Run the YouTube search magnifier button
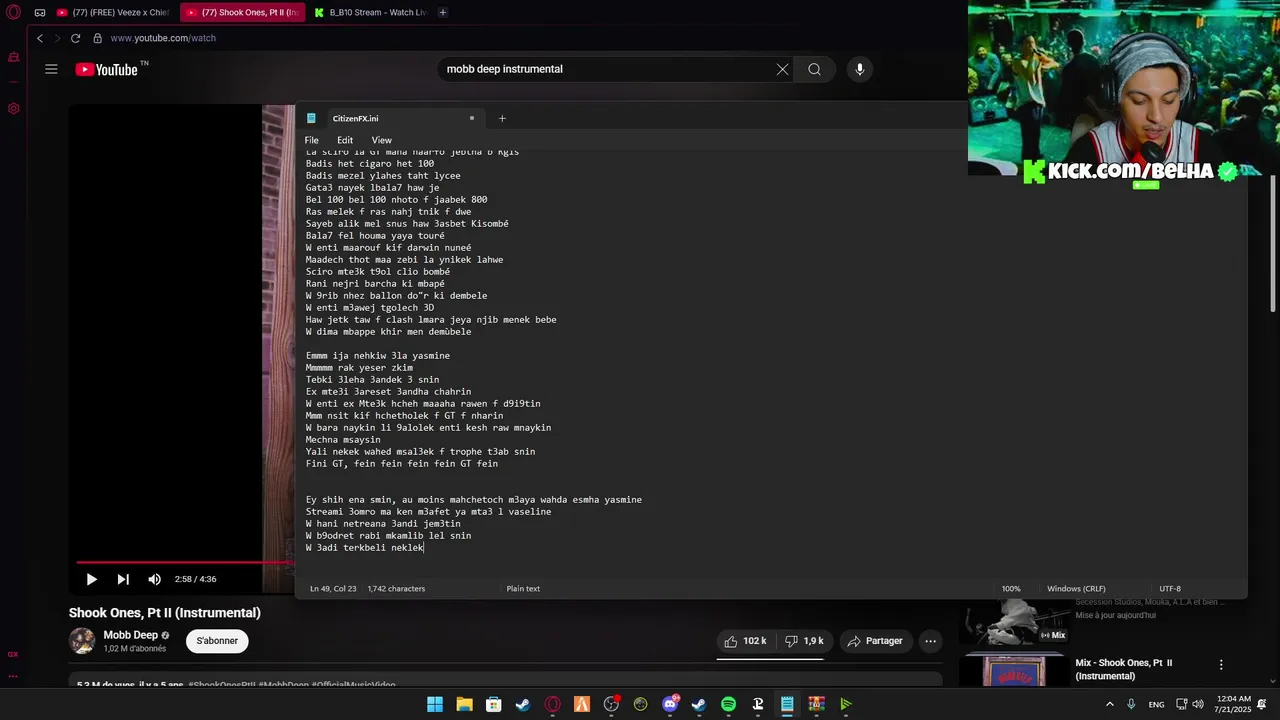Image resolution: width=1280 pixels, height=720 pixels. point(815,69)
